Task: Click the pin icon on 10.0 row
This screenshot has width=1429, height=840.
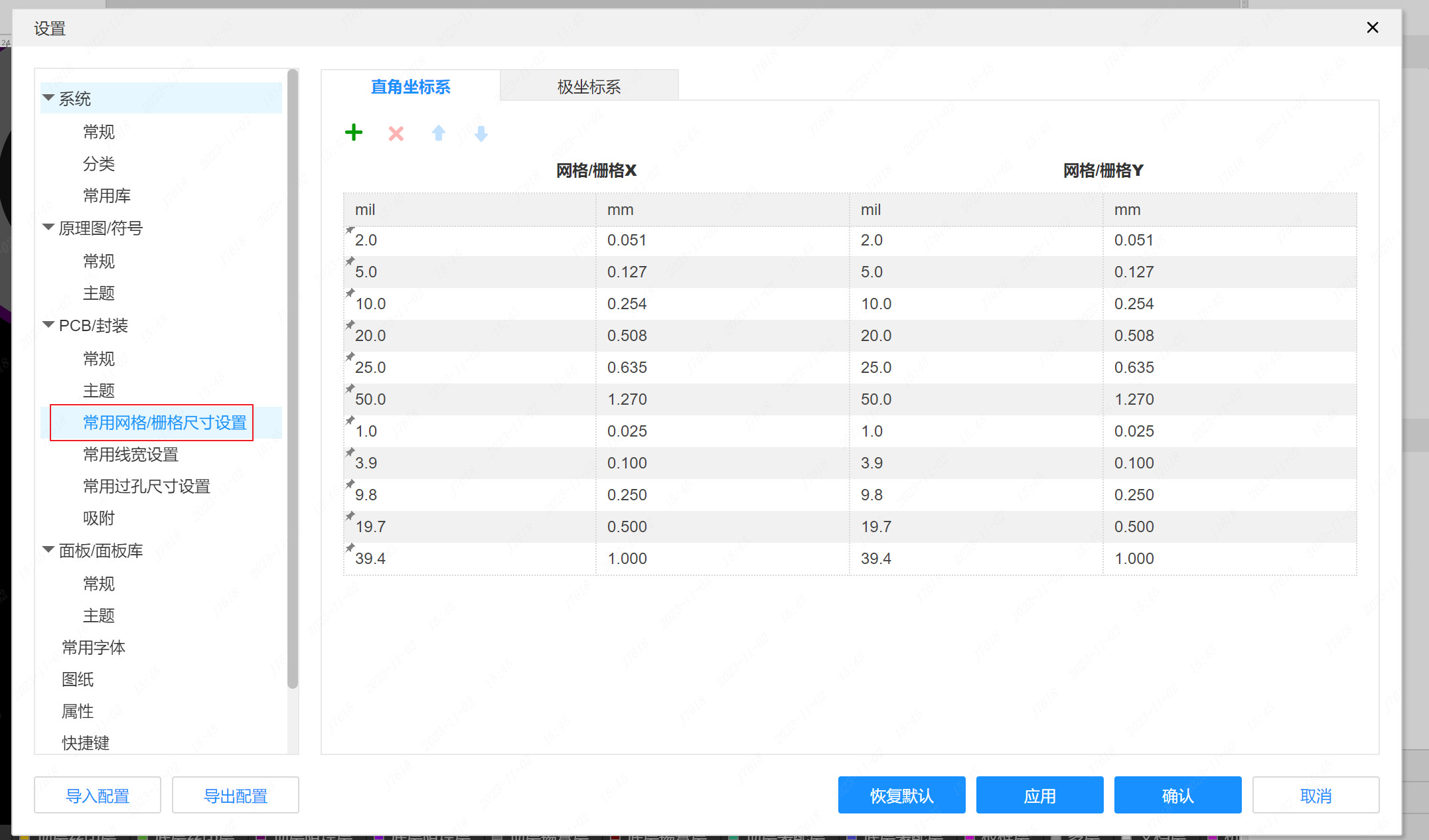Action: [350, 294]
